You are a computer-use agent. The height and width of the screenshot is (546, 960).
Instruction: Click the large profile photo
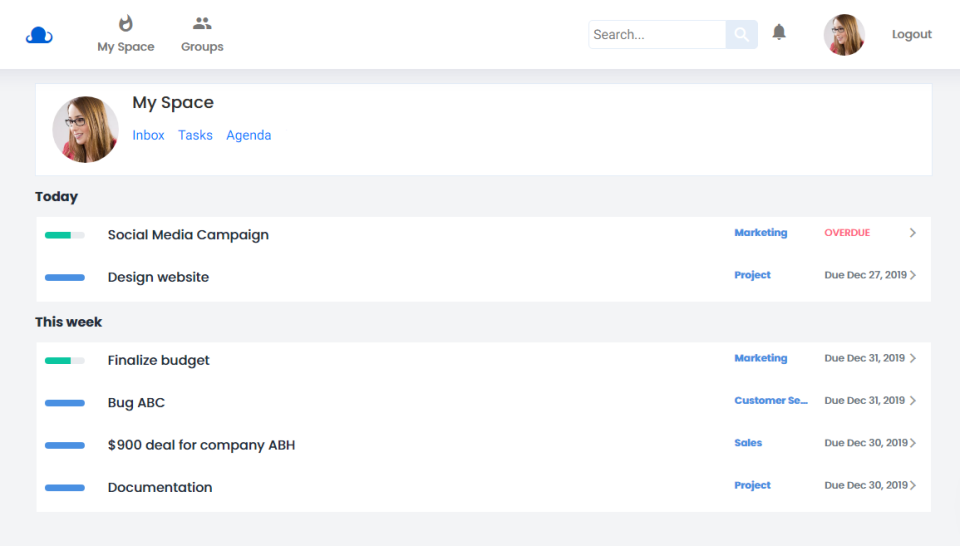point(85,130)
